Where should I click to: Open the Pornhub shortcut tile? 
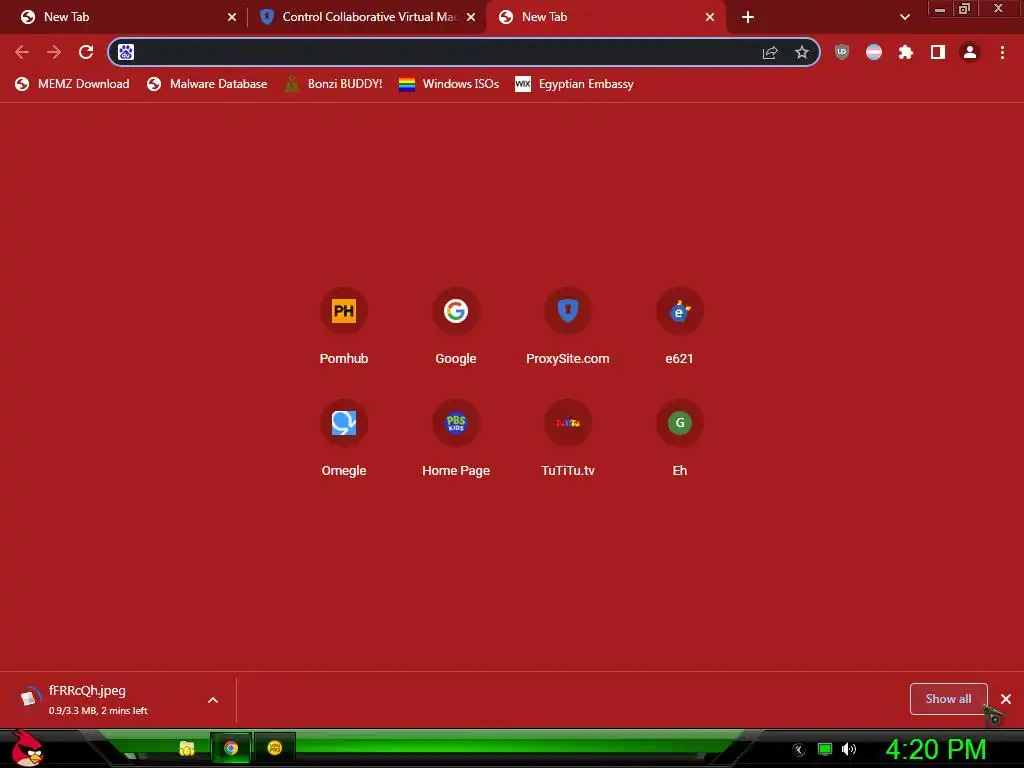pos(344,327)
